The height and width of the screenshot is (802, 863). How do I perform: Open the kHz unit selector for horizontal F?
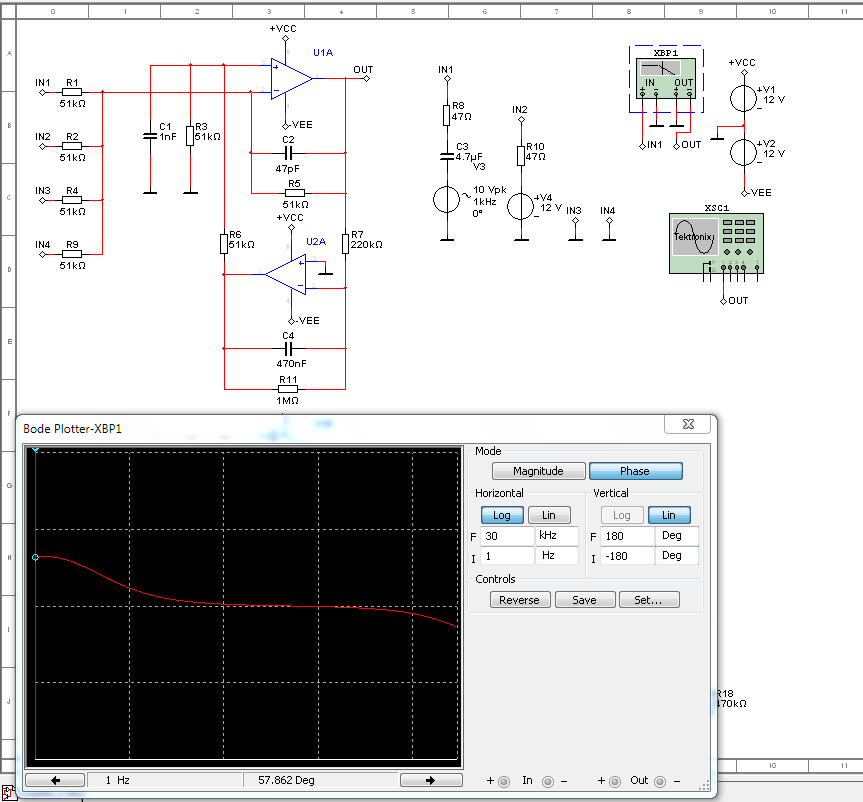[x=556, y=536]
